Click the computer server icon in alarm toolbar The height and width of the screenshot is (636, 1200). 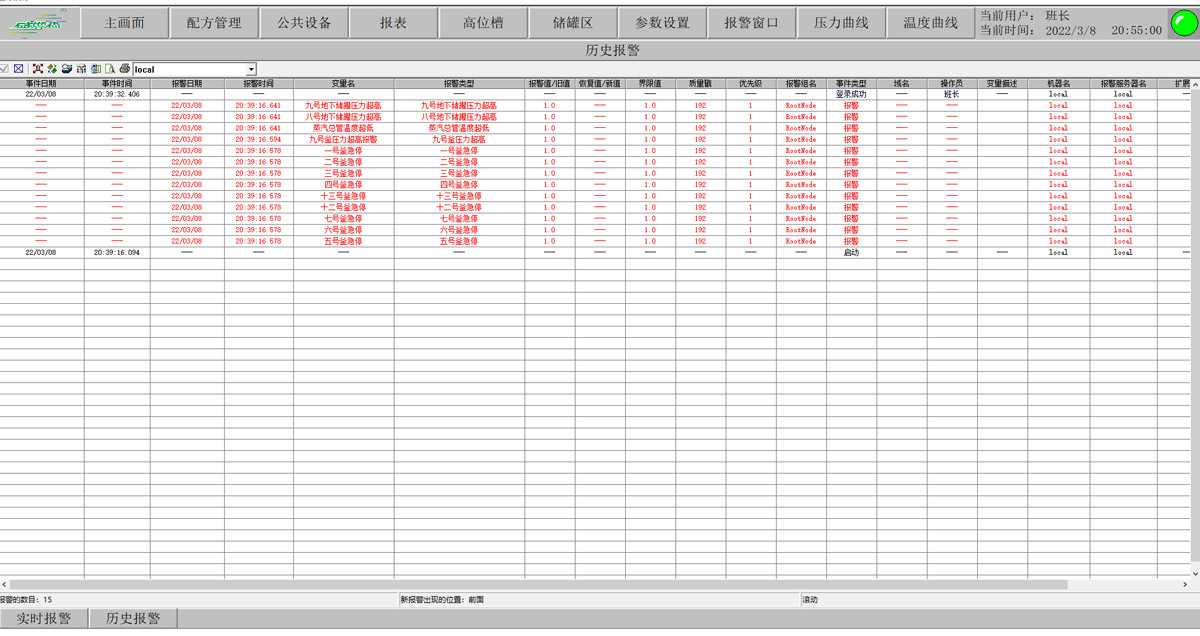pos(96,69)
